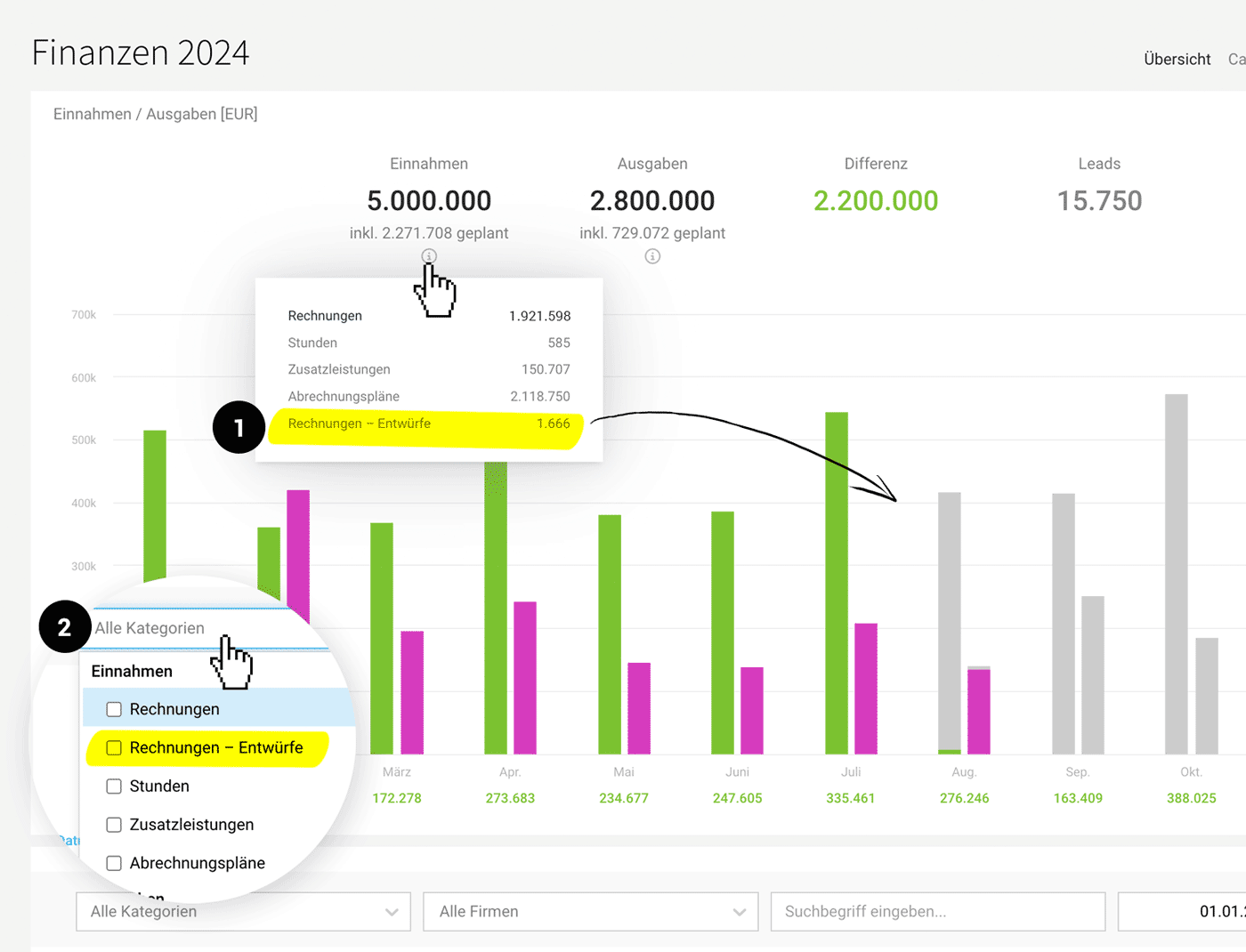Click the date field starting 01.01.

tap(1182, 911)
